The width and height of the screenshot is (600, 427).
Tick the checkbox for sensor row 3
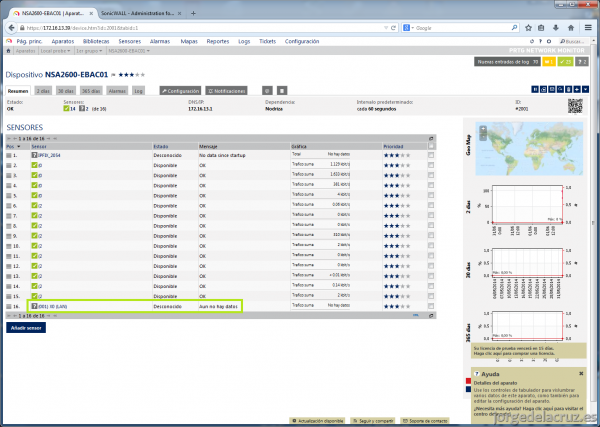coord(431,175)
